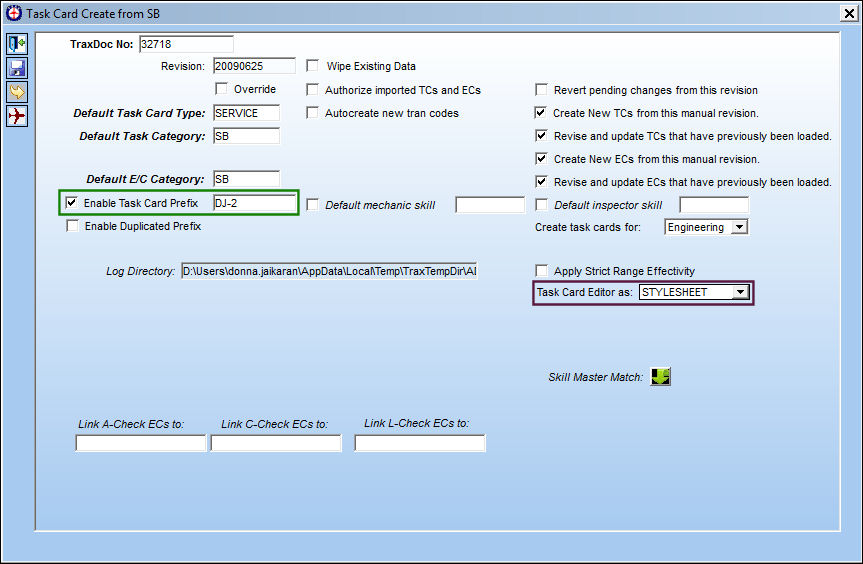Check Autocreate new tran codes
Viewport: 863px width, 564px height.
[313, 113]
